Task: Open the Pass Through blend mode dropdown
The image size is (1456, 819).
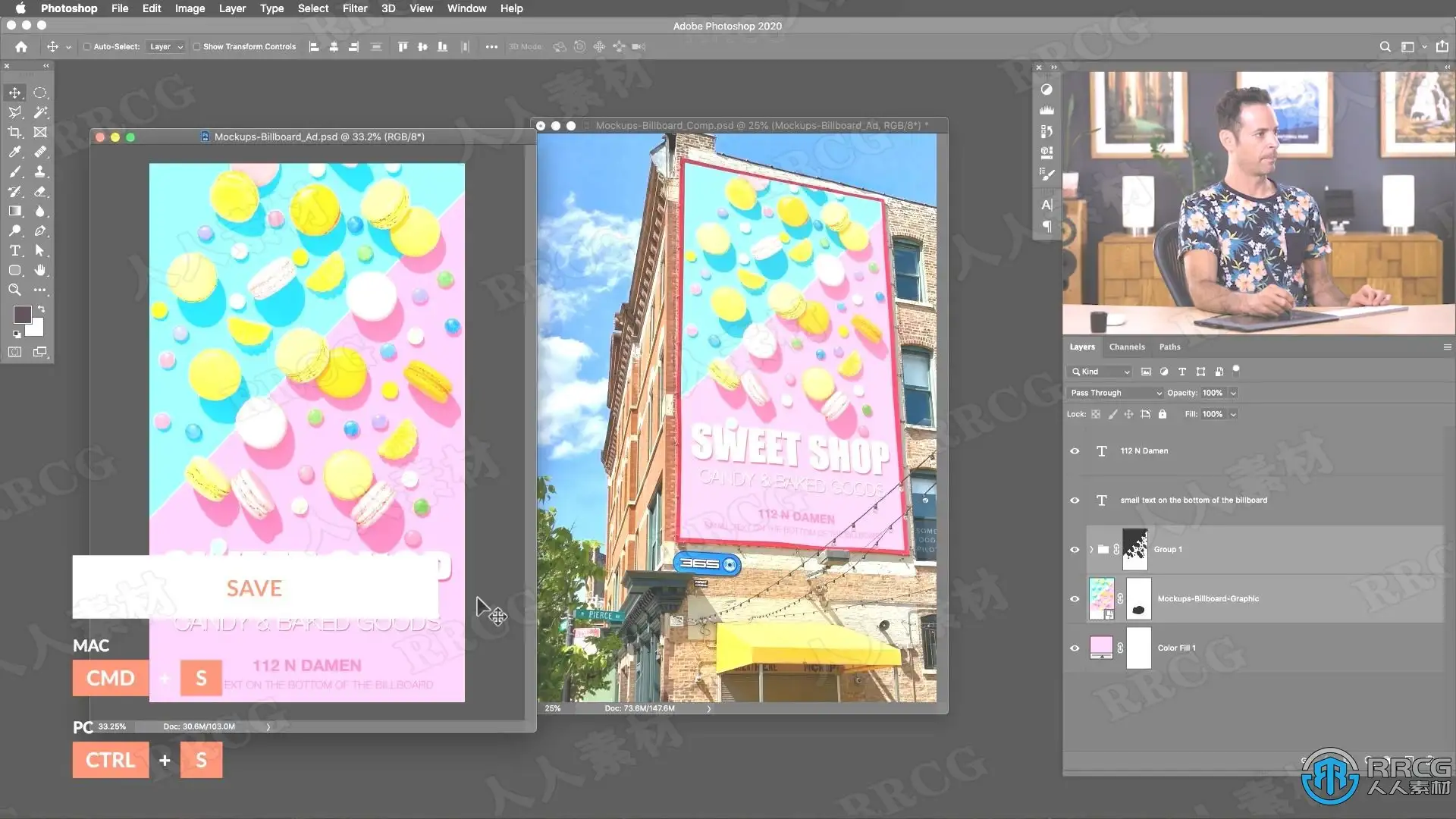Action: [1115, 393]
